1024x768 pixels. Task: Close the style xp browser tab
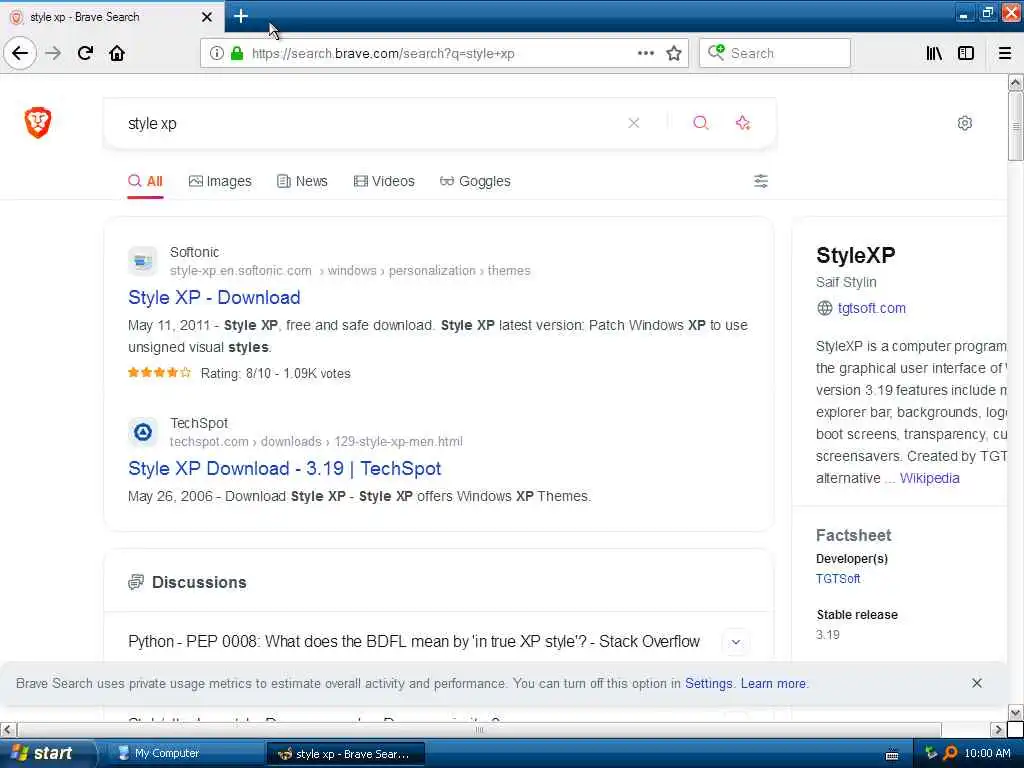click(x=207, y=17)
